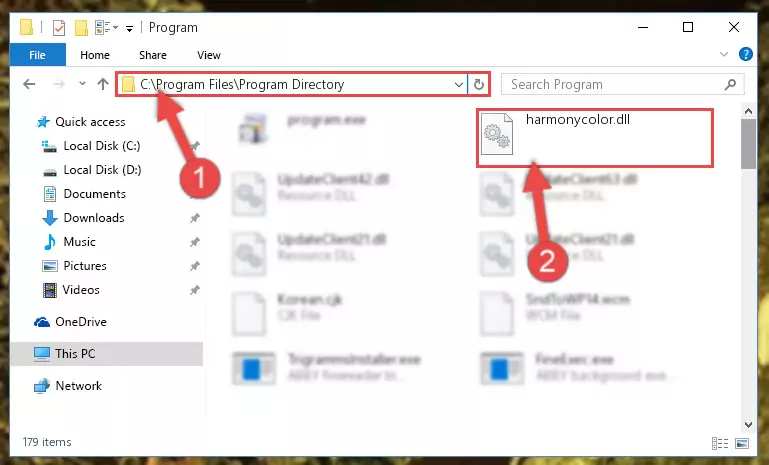Open Local Disk (C:) in sidebar

(x=102, y=146)
